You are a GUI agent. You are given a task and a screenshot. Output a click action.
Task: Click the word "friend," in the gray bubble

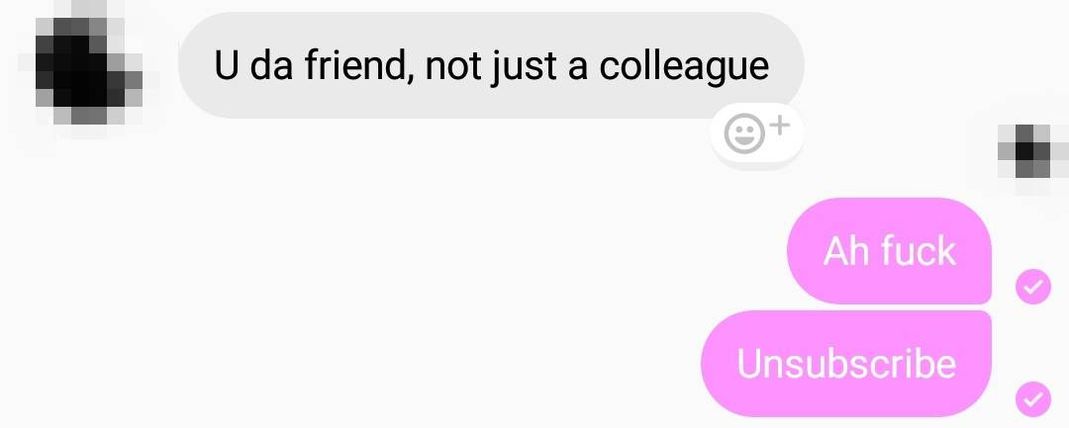click(359, 66)
